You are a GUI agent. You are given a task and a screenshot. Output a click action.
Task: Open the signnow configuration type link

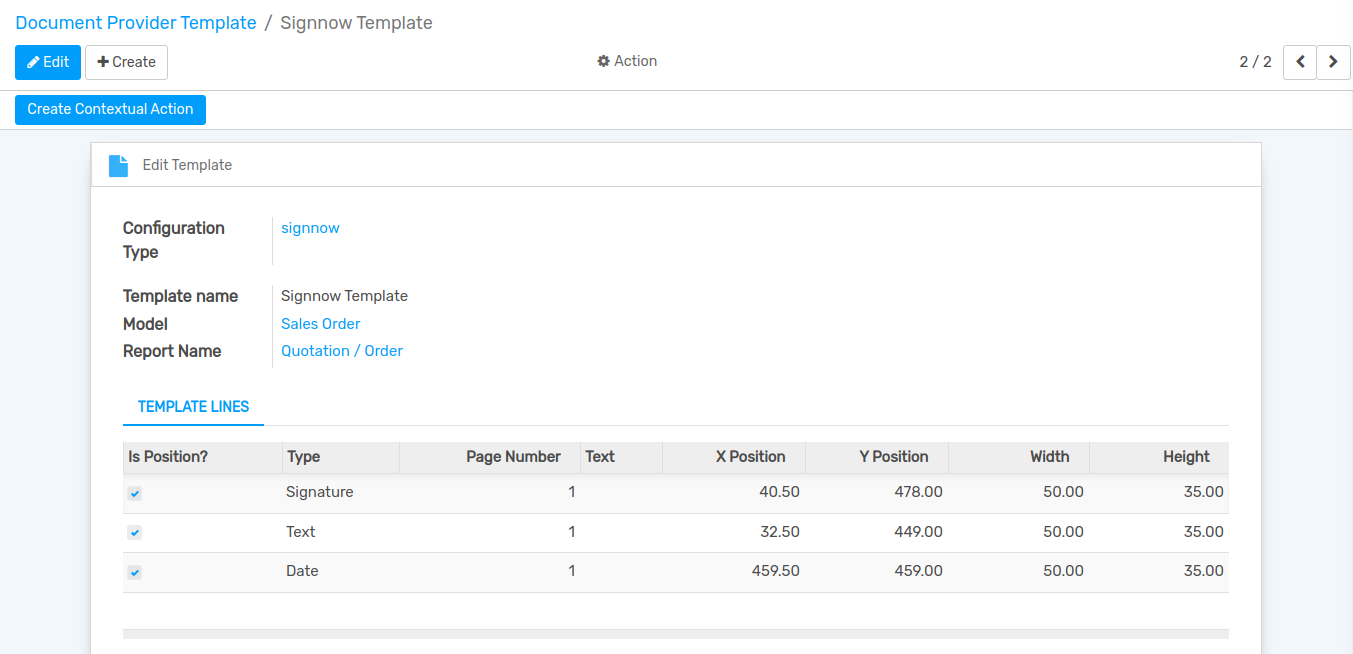[x=310, y=228]
